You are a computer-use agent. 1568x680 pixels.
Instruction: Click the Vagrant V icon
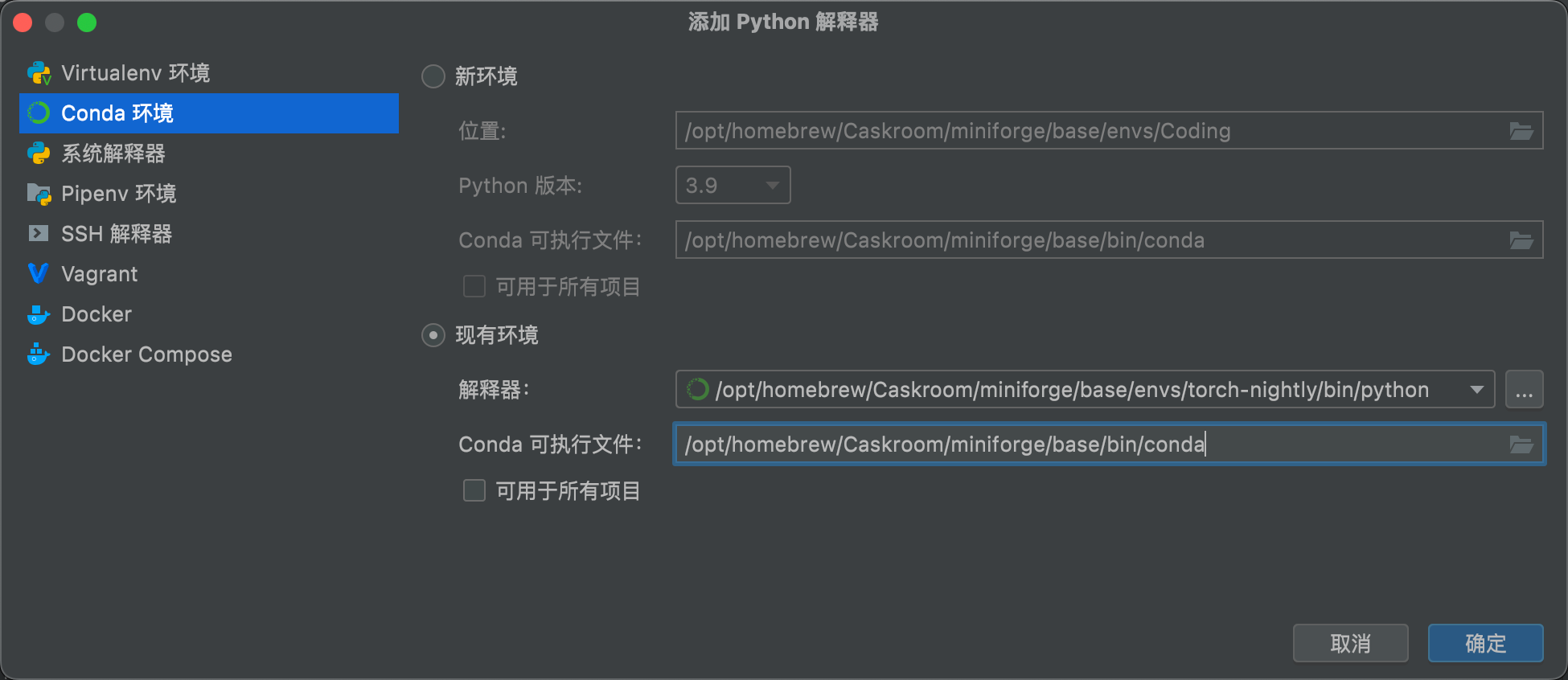38,274
